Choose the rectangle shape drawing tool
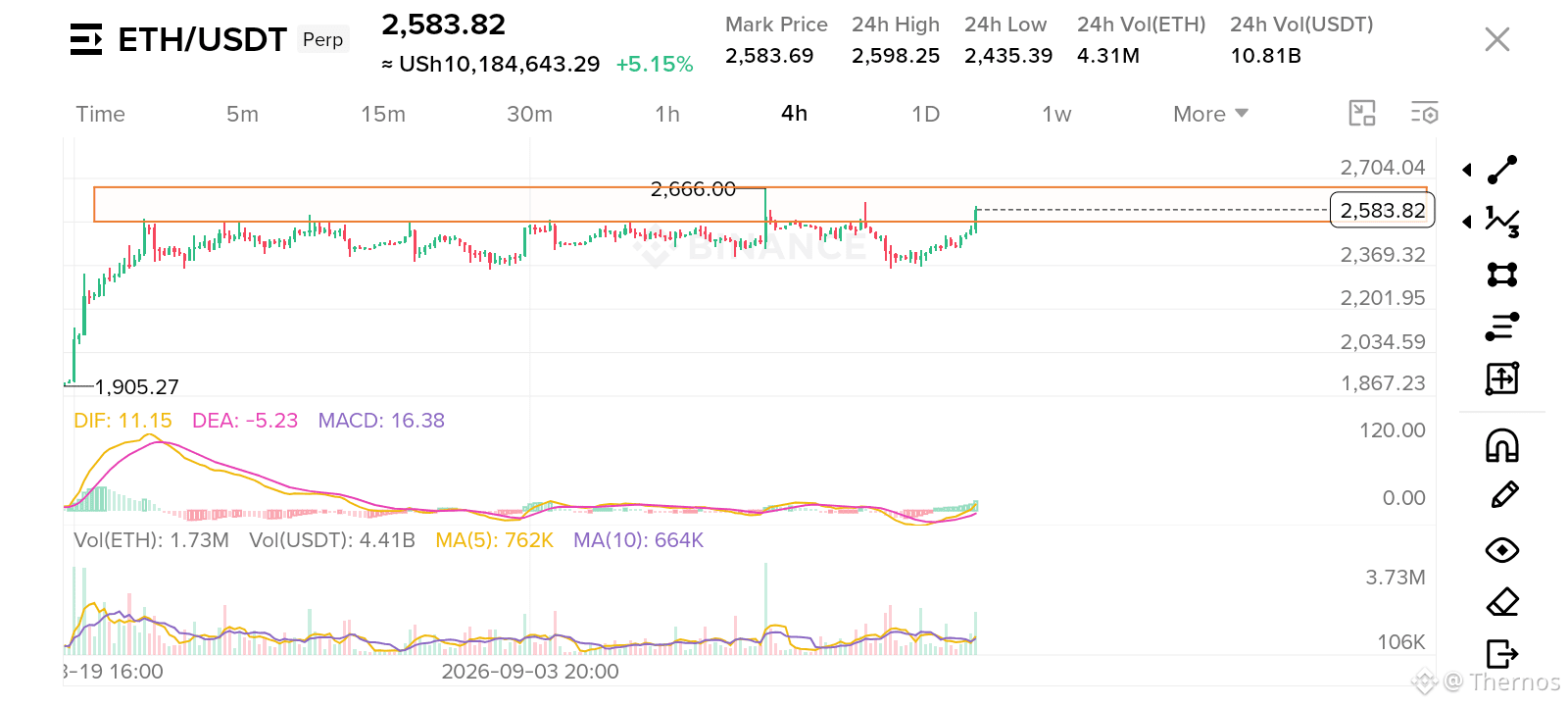The height and width of the screenshot is (706, 1568). tap(1502, 274)
